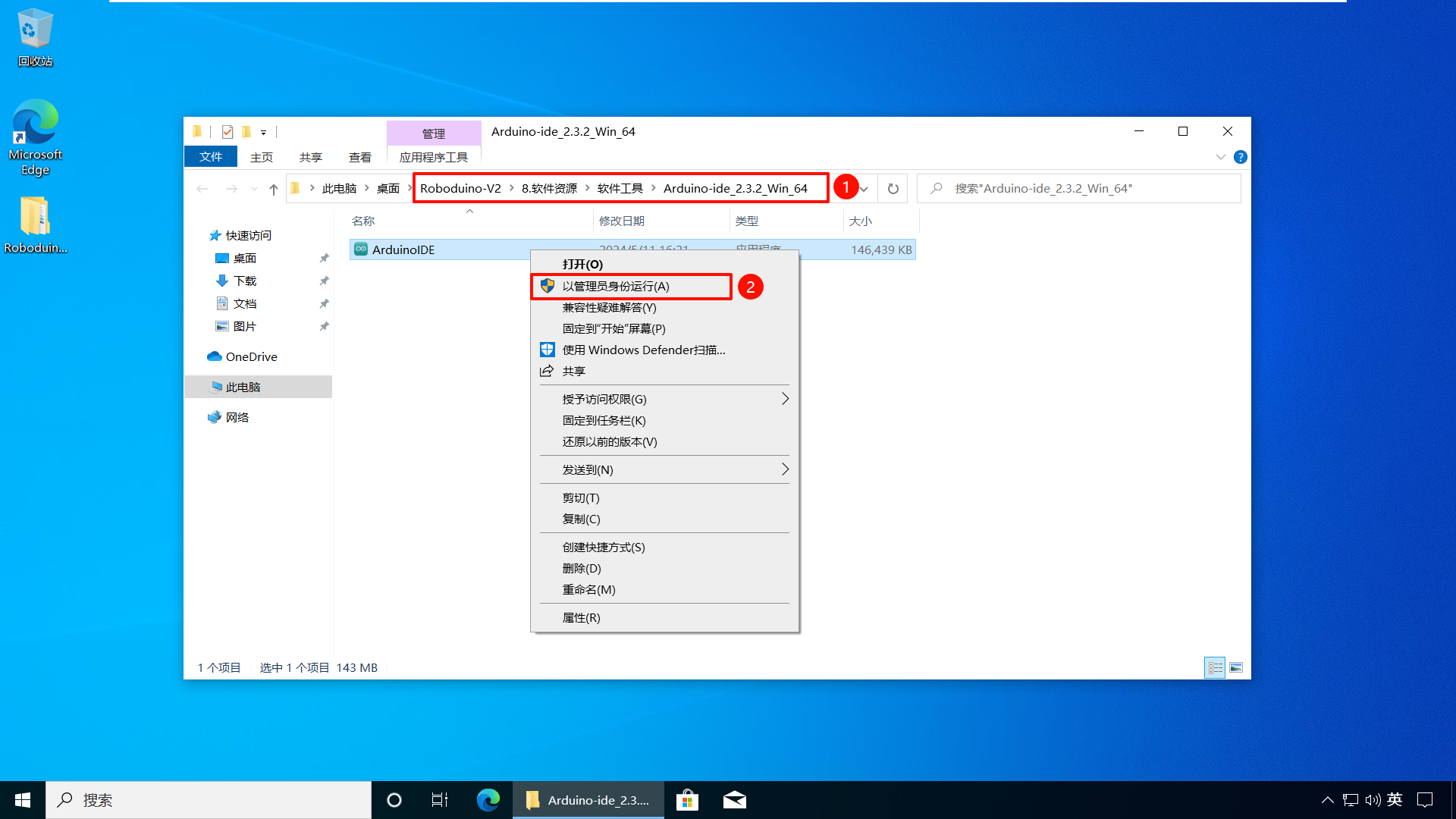Image resolution: width=1456 pixels, height=819 pixels.
Task: Expand the 授予访问权限(G) submenu
Action: coord(664,400)
